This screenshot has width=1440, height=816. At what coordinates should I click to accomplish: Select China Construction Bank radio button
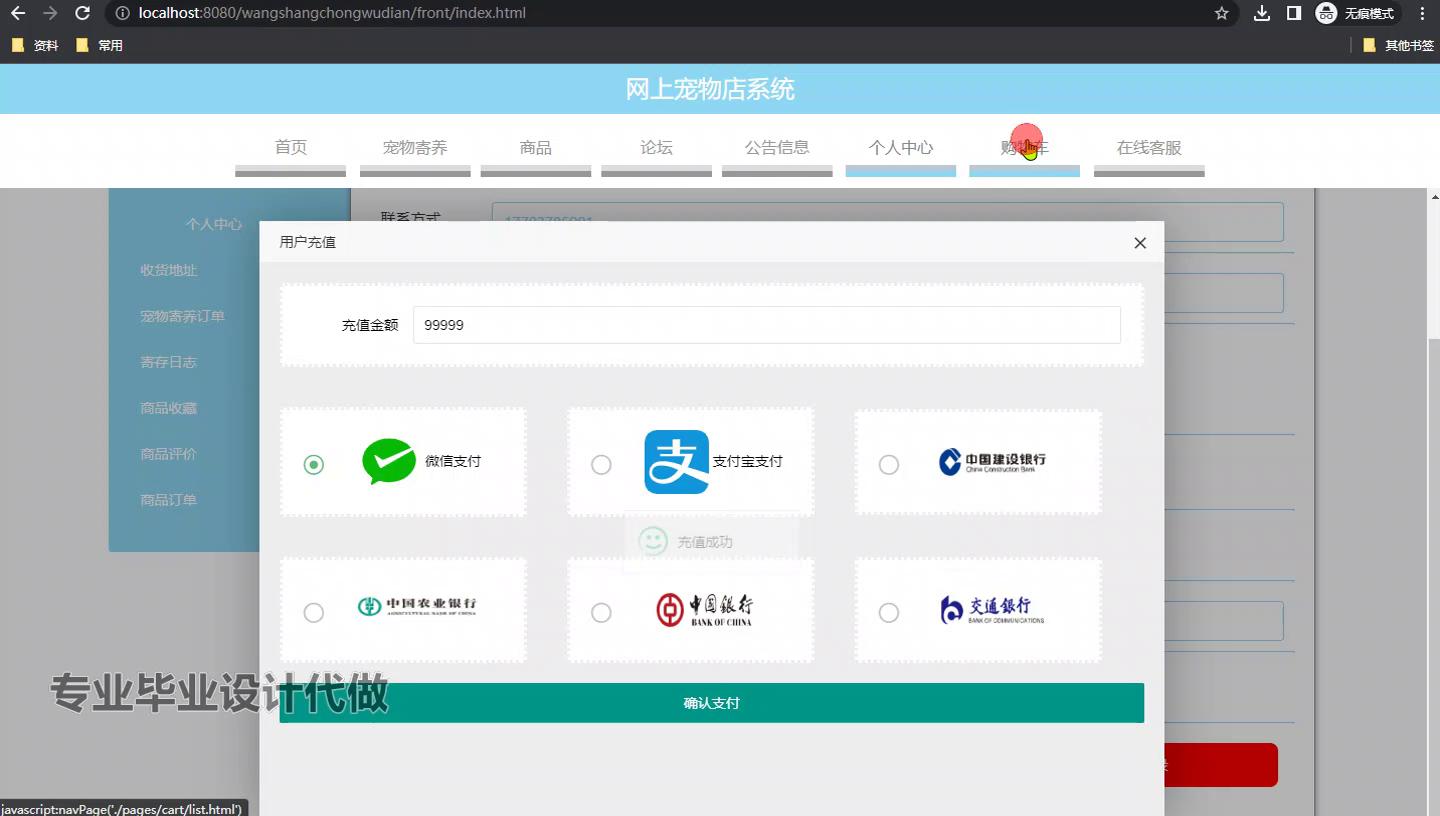click(888, 464)
